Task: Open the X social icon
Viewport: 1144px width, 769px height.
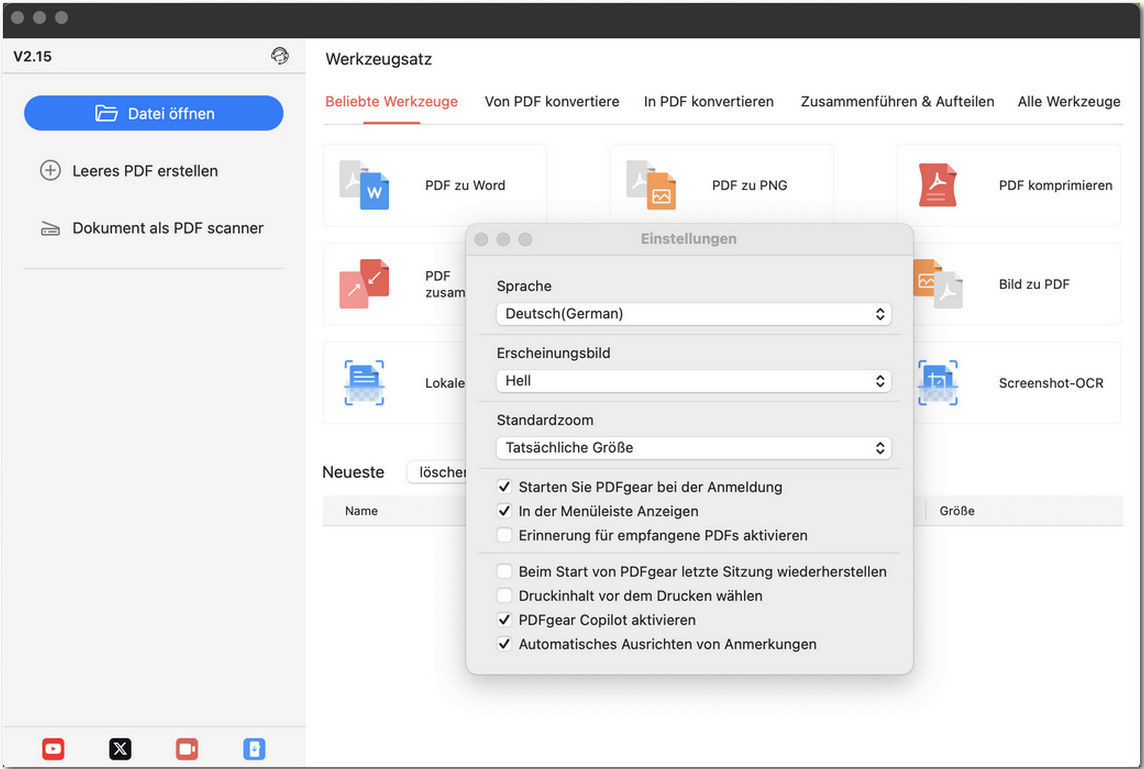Action: pos(120,748)
